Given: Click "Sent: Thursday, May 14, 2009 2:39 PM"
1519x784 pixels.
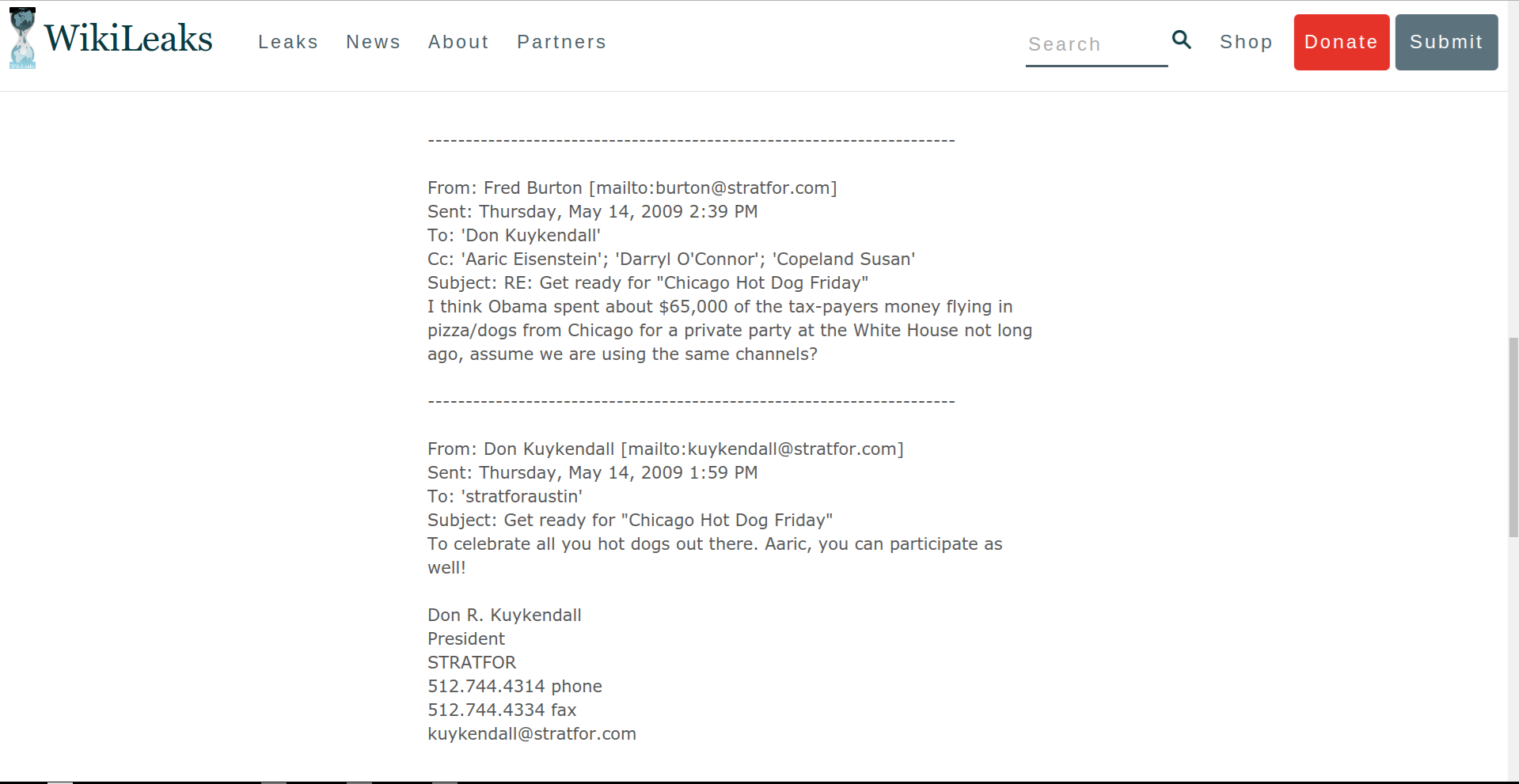Looking at the screenshot, I should [x=592, y=212].
